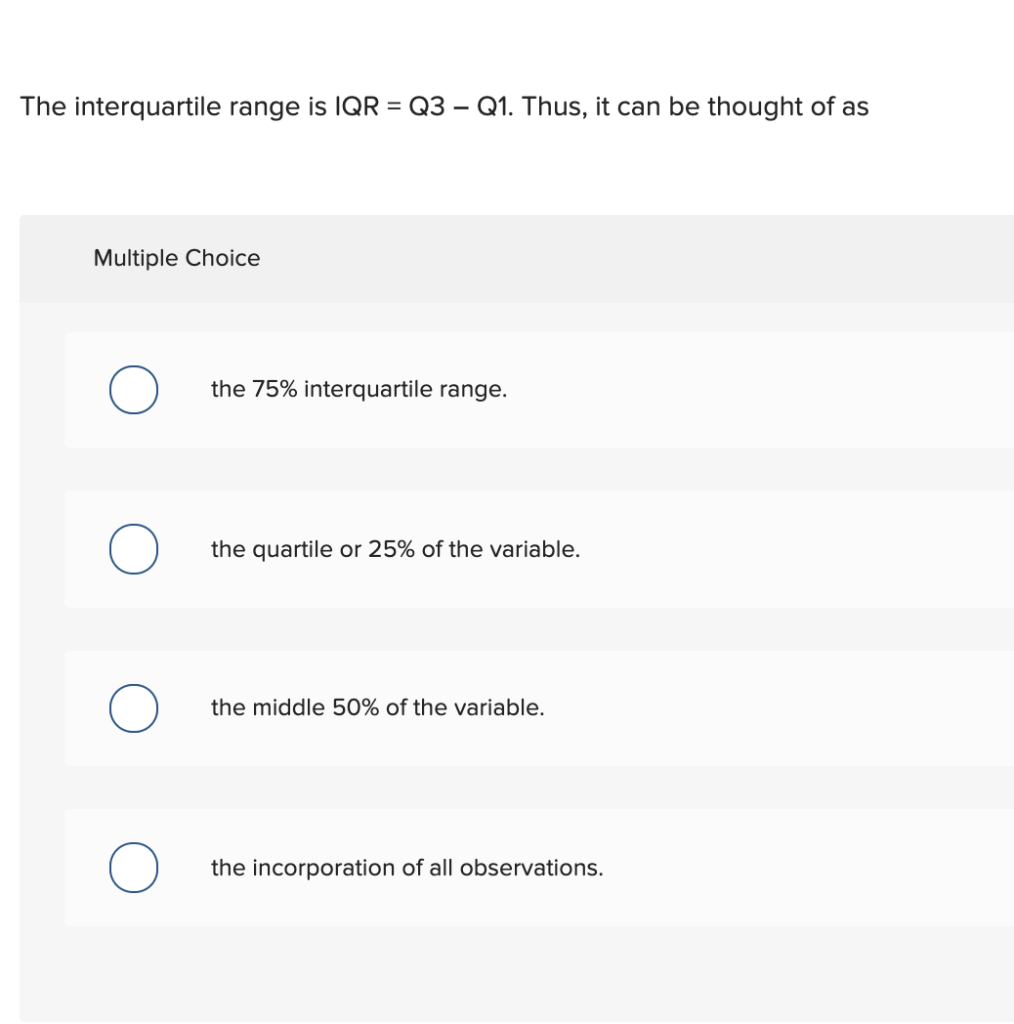Click the 'Multiple Choice' header label
Image resolution: width=1014 pixels, height=1024 pixels.
(x=176, y=258)
